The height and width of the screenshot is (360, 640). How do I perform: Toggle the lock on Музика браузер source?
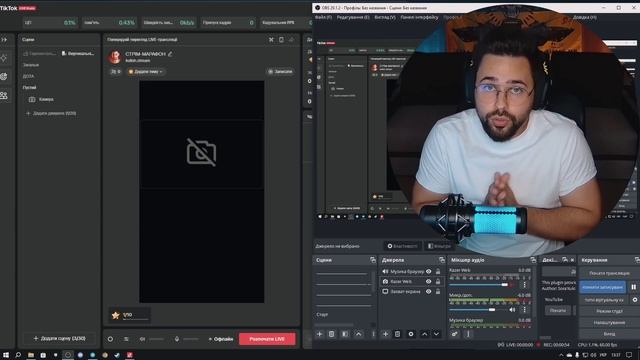[x=438, y=271]
